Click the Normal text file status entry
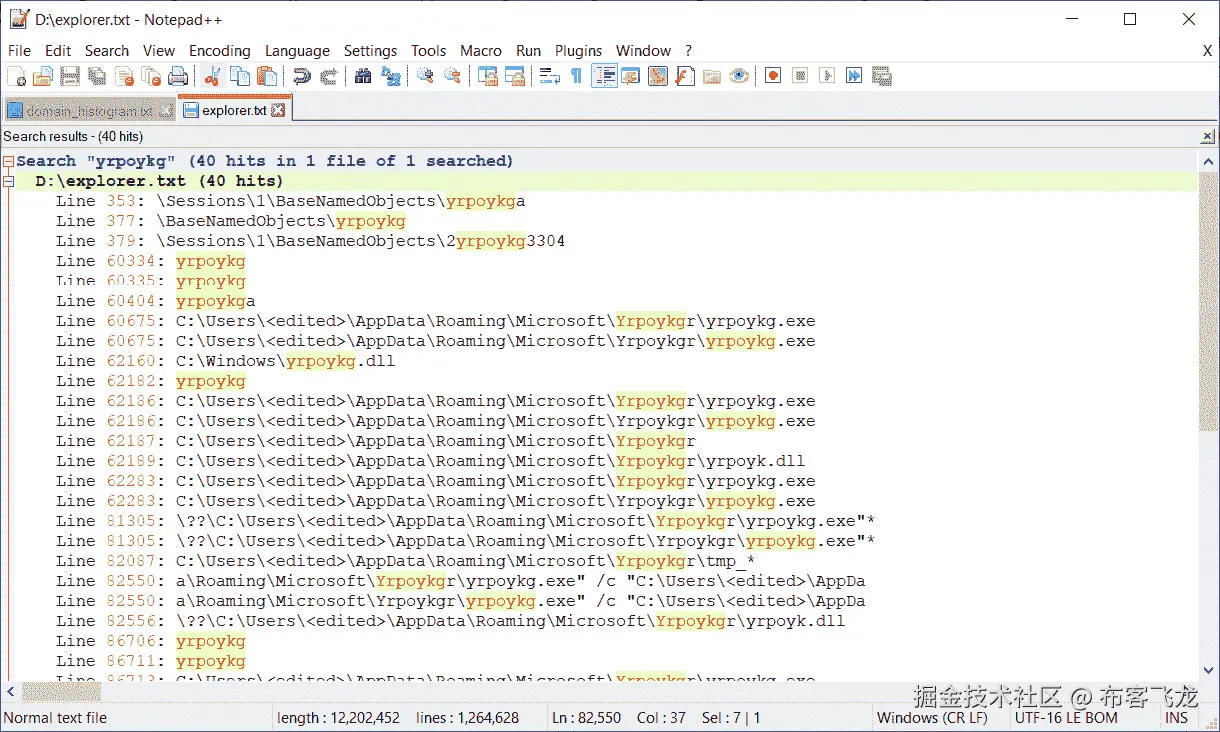Viewport: 1220px width, 732px height. tap(55, 718)
